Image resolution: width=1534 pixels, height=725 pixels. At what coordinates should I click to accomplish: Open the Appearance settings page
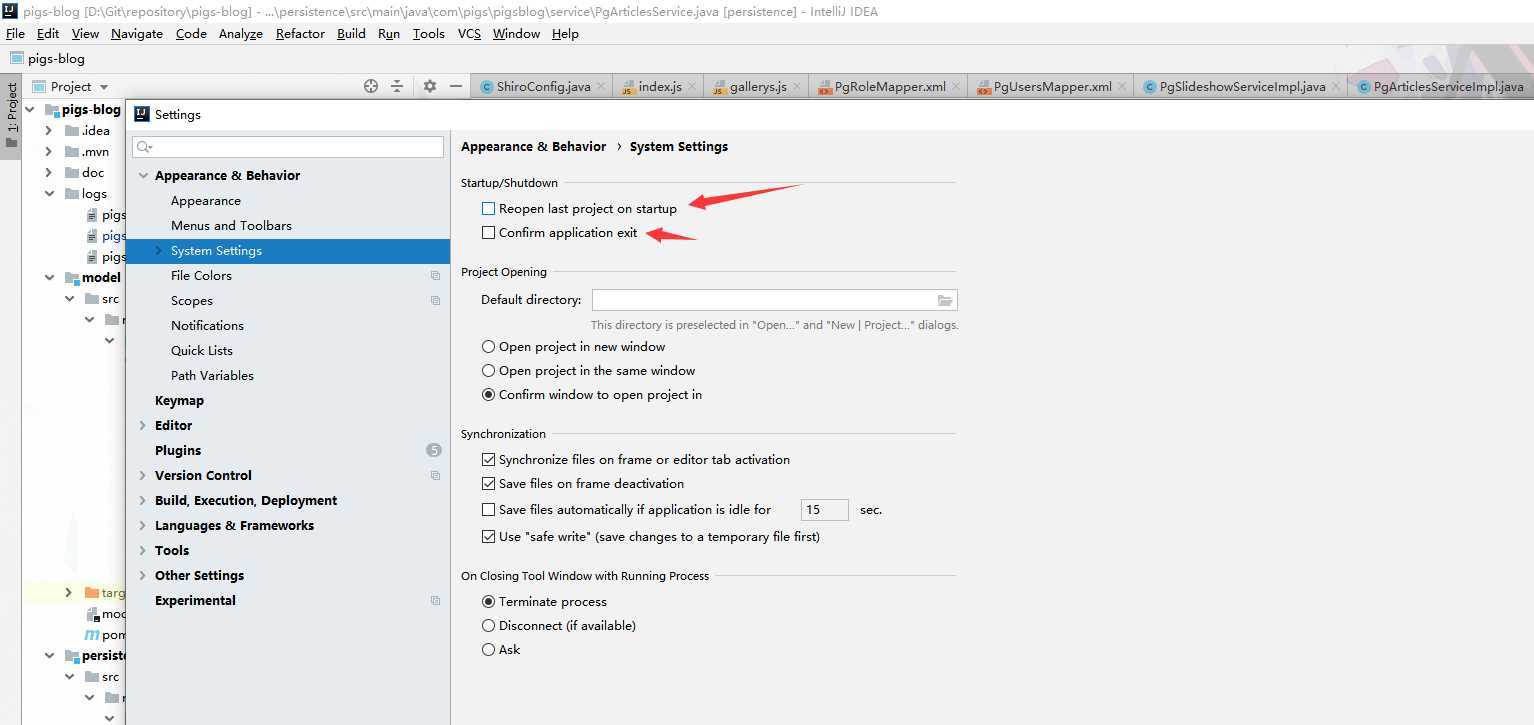click(205, 201)
